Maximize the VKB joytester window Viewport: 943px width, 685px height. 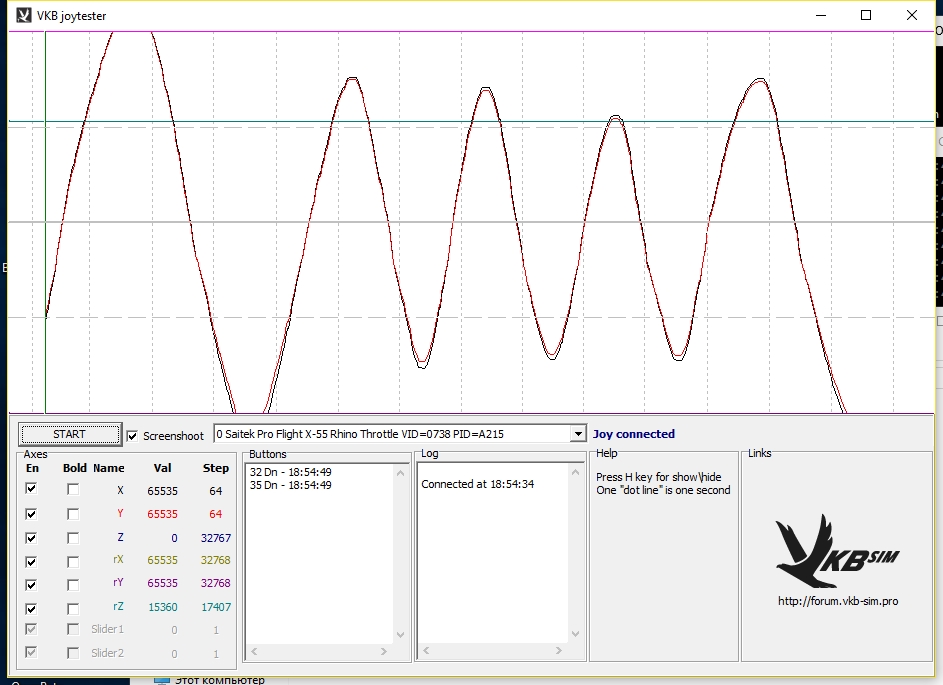(866, 15)
